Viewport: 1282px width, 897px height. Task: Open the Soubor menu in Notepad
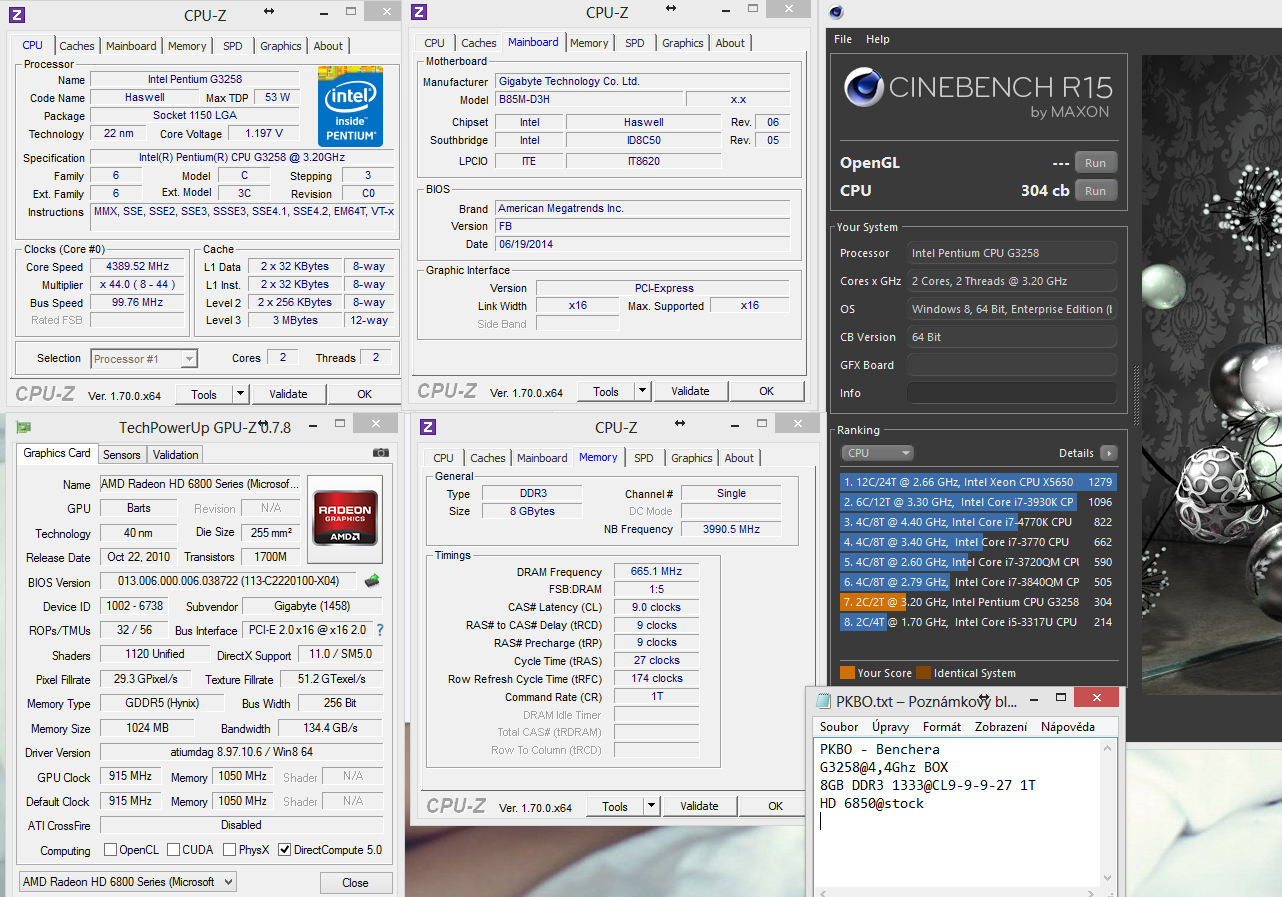(839, 727)
